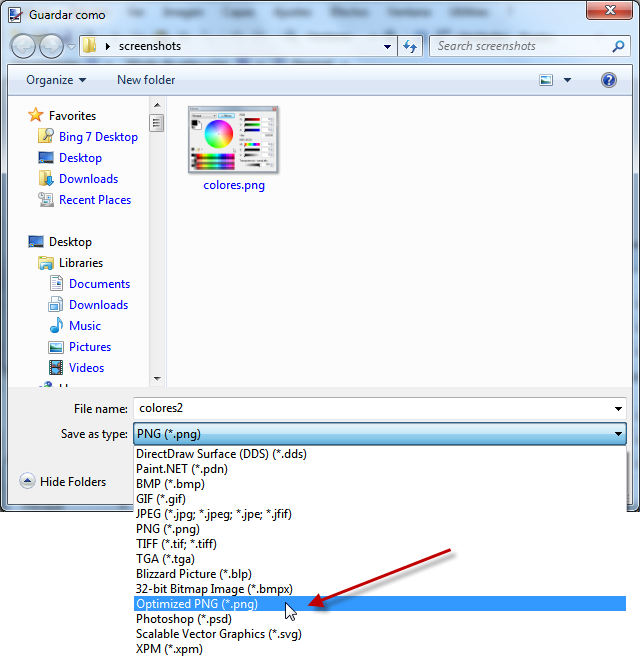Choose TGA (*.tga) file type
640x656 pixels.
(x=380, y=559)
